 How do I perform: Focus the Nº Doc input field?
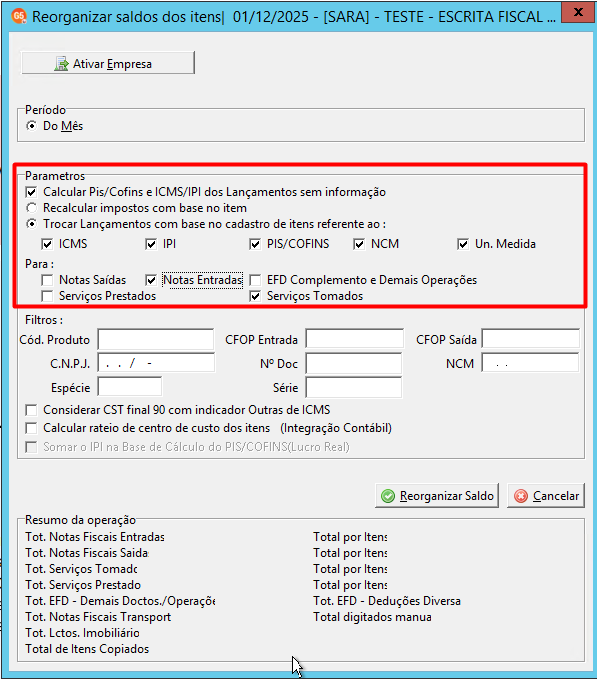[x=354, y=363]
